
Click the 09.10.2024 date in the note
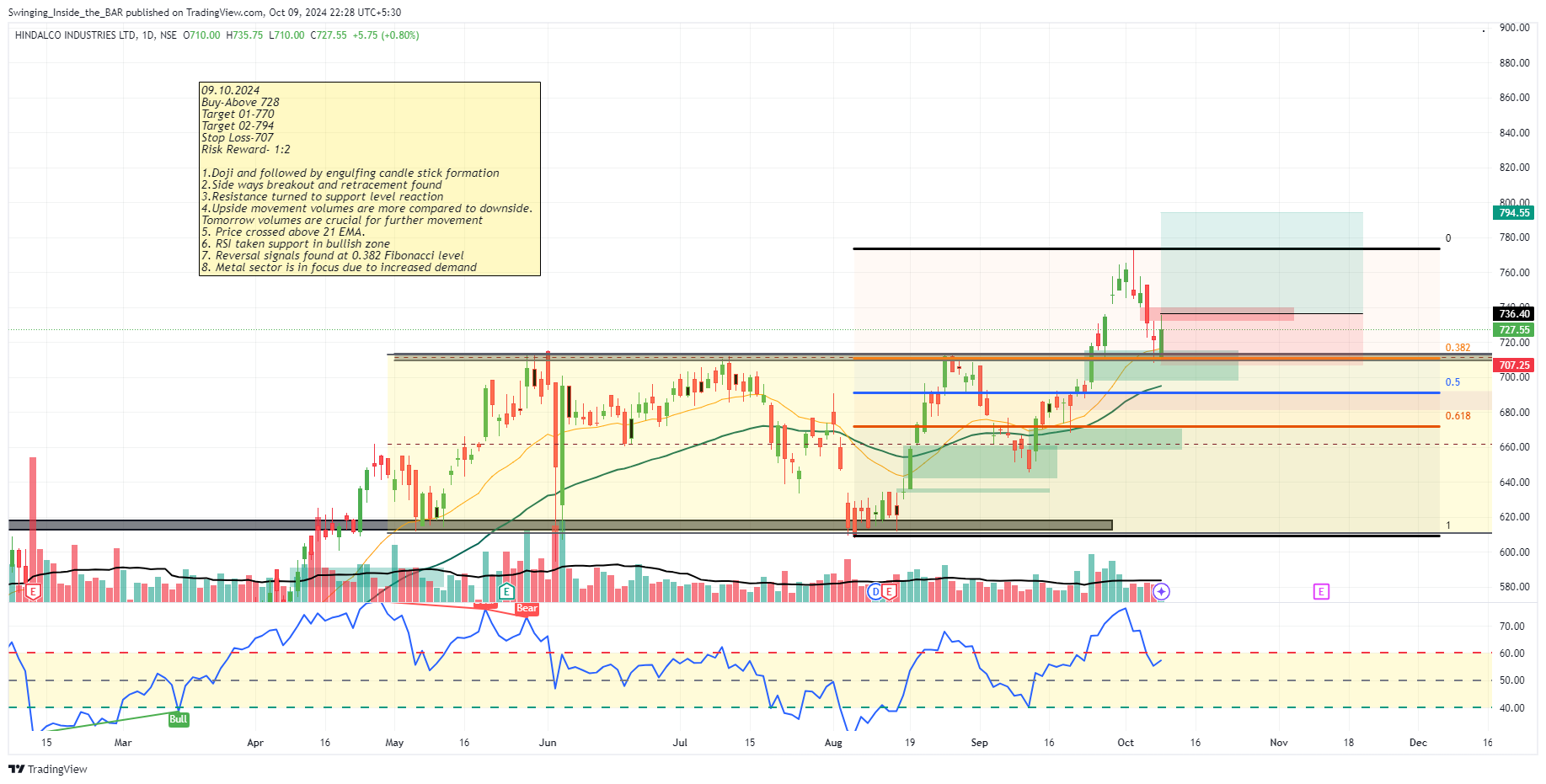click(x=230, y=91)
